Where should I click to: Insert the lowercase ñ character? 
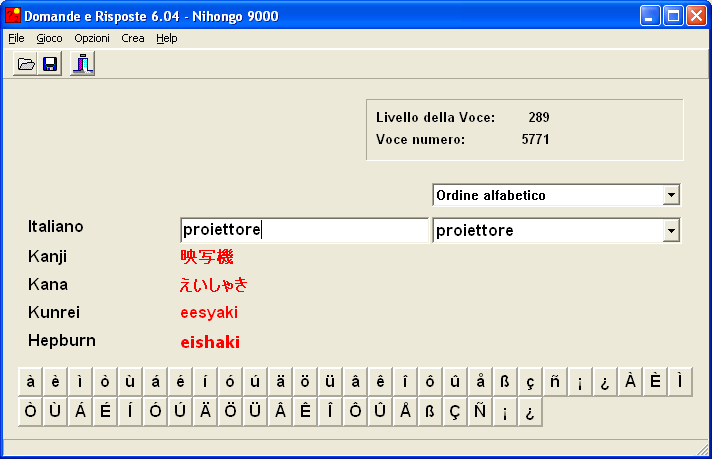coord(555,382)
